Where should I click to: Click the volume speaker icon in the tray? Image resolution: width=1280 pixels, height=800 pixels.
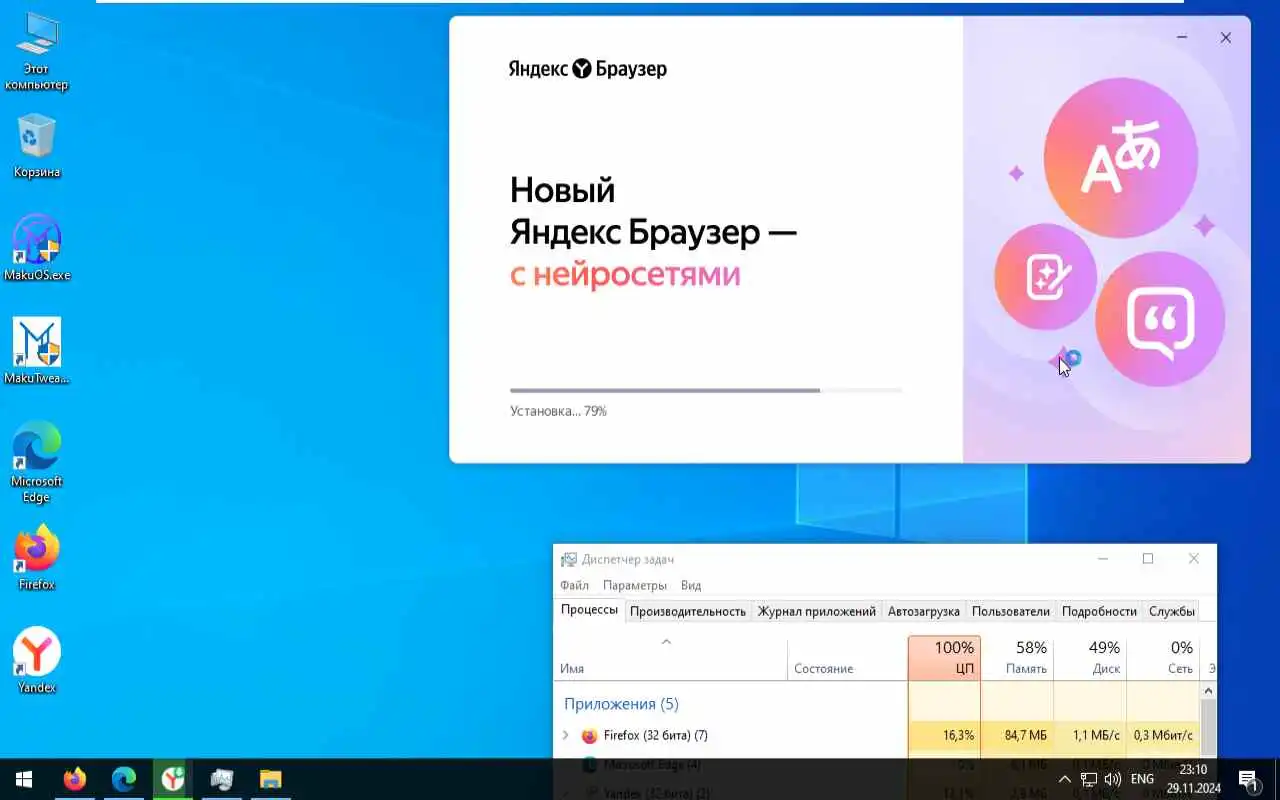pyautogui.click(x=1113, y=779)
